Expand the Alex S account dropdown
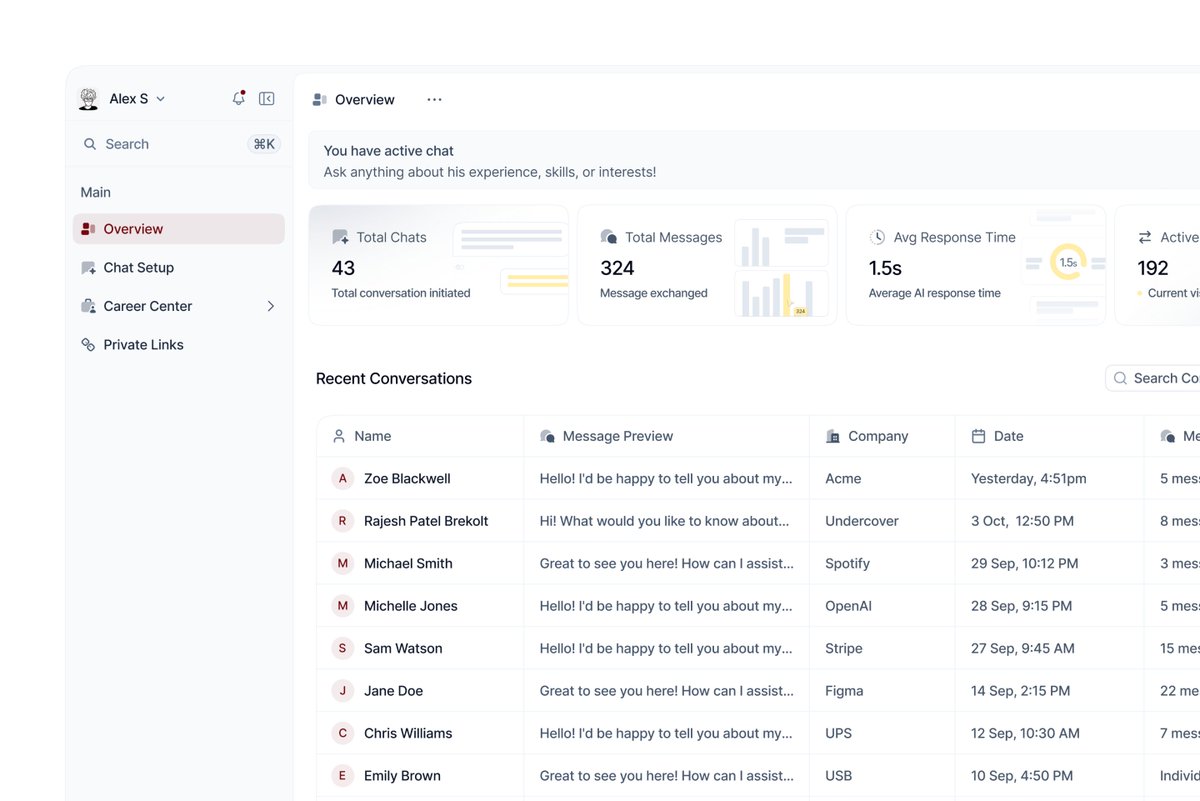Viewport: 1200px width, 801px height. click(161, 99)
